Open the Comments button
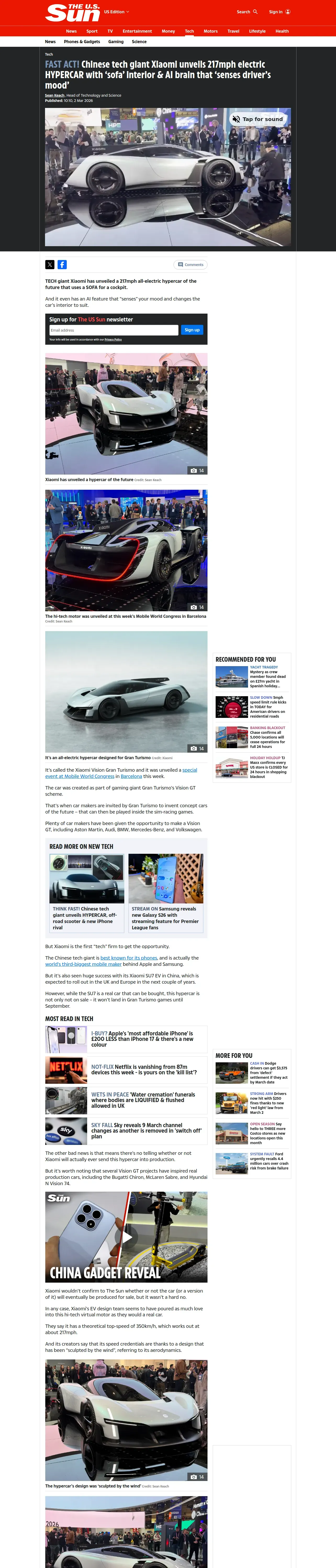The height and width of the screenshot is (1568, 336). pos(190,265)
